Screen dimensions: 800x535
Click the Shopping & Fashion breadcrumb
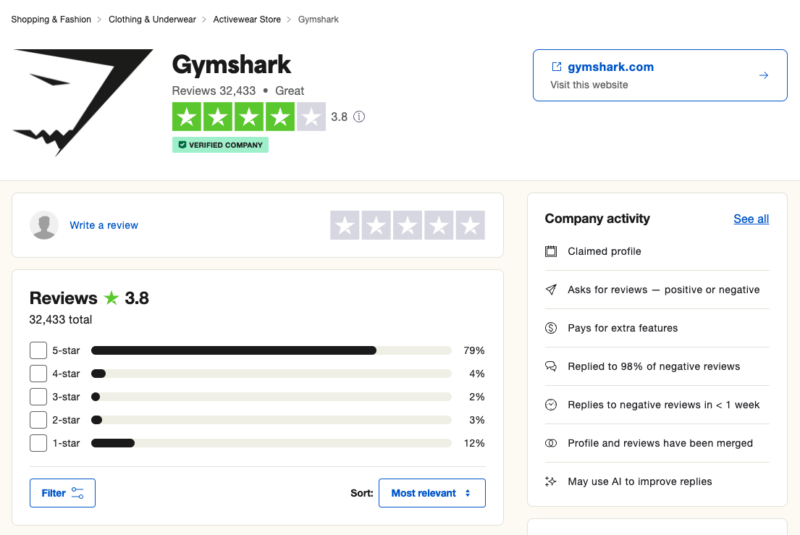coord(51,19)
